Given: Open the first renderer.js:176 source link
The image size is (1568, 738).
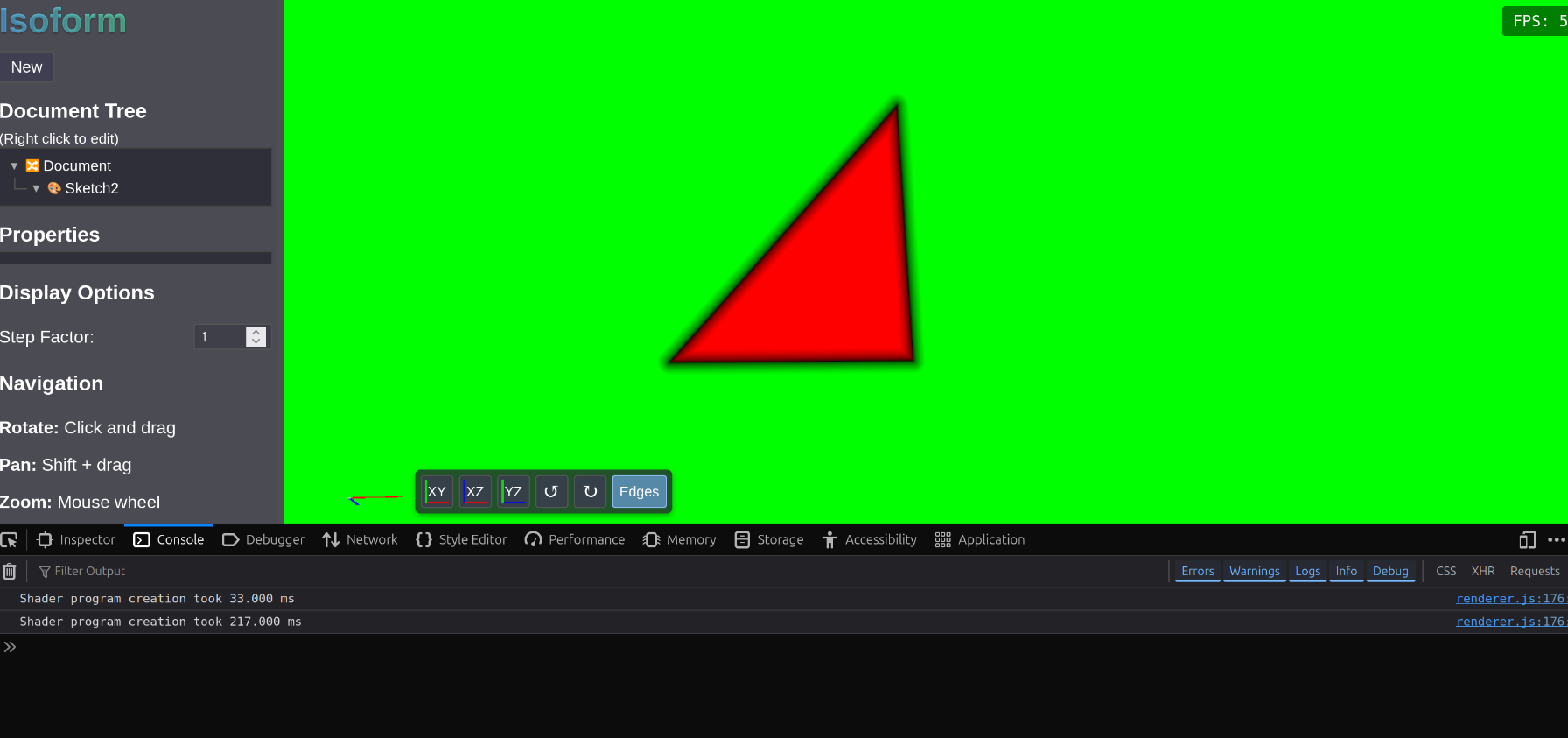Looking at the screenshot, I should [1509, 599].
